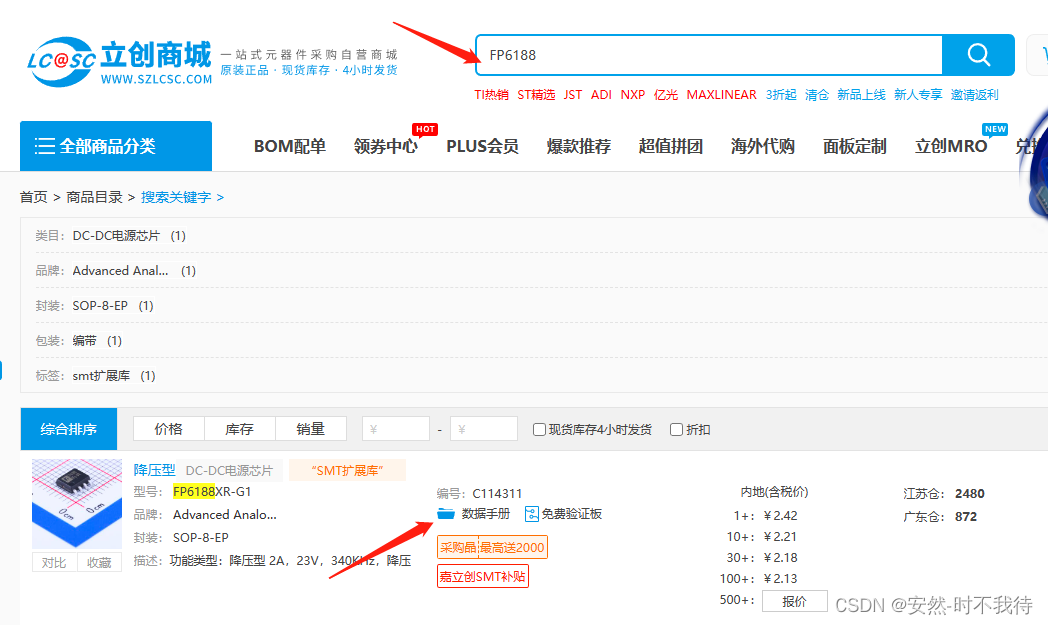Open the 海外代购 menu item
This screenshot has height=625, width=1048.
pyautogui.click(x=763, y=145)
